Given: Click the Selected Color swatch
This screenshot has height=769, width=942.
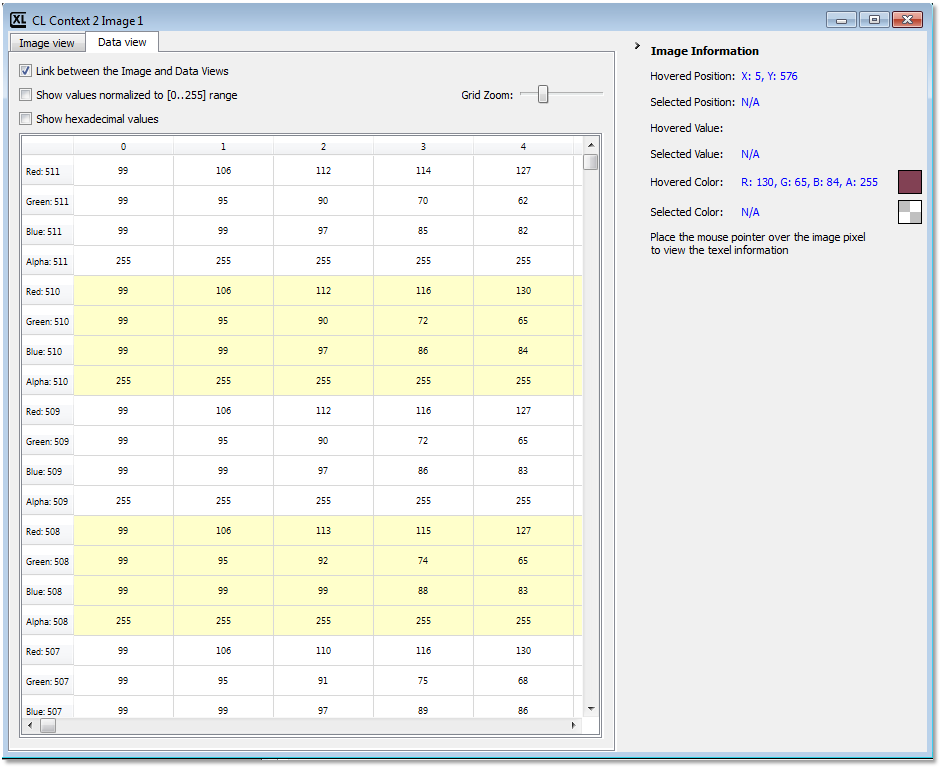Looking at the screenshot, I should click(x=910, y=212).
